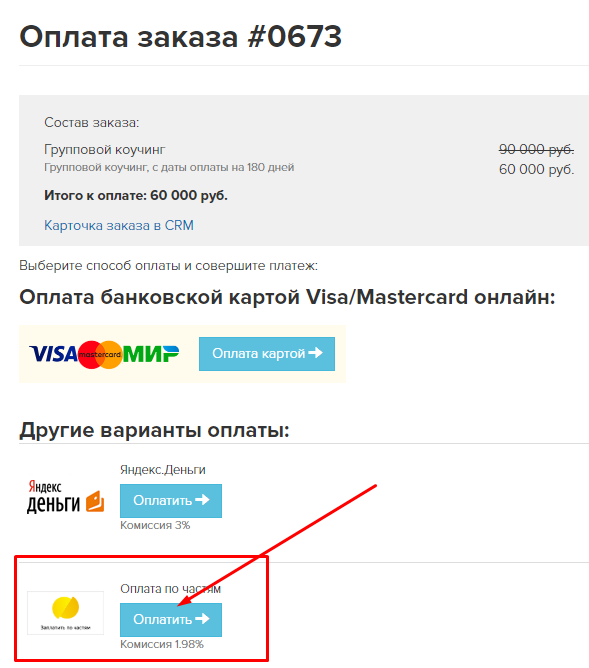Click the orange Yandex wallet icon
589x668 pixels.
pyautogui.click(x=95, y=501)
